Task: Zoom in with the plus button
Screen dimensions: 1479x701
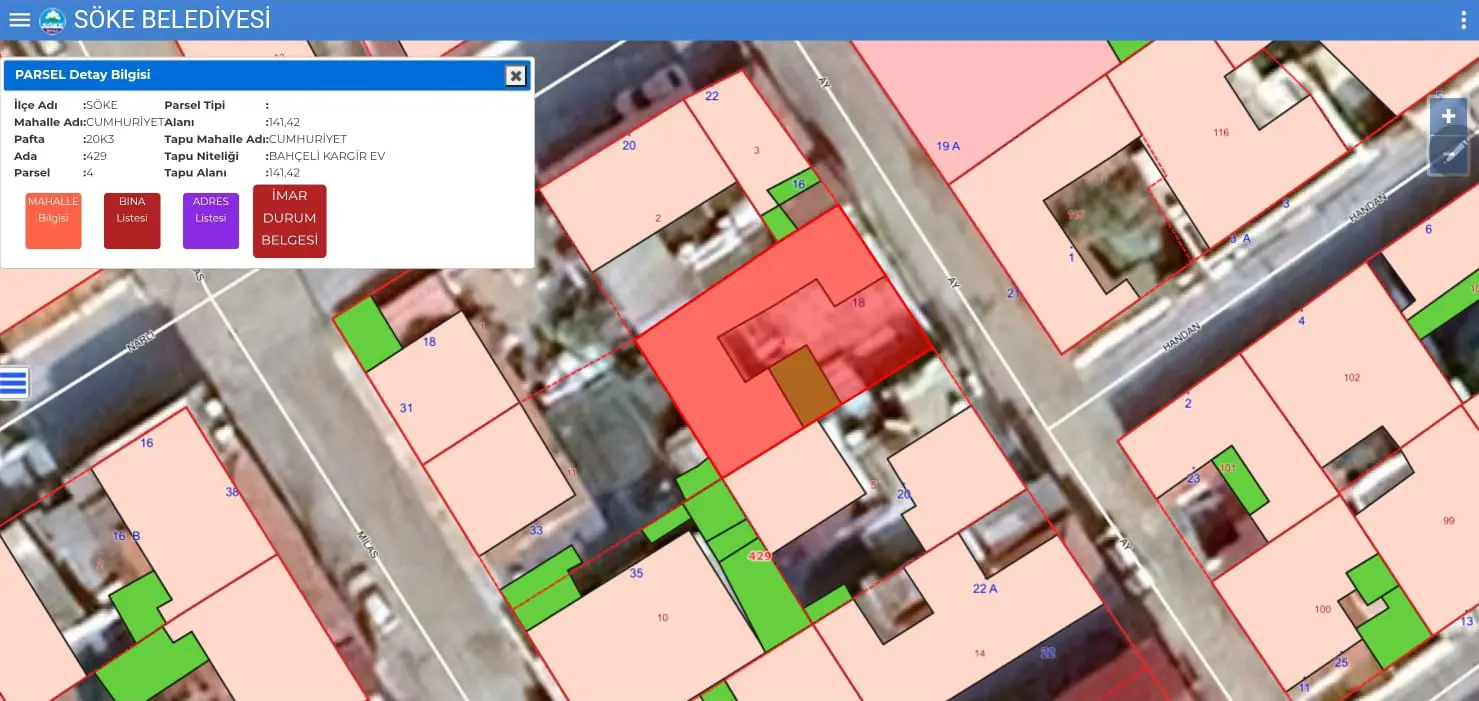Action: tap(1448, 116)
